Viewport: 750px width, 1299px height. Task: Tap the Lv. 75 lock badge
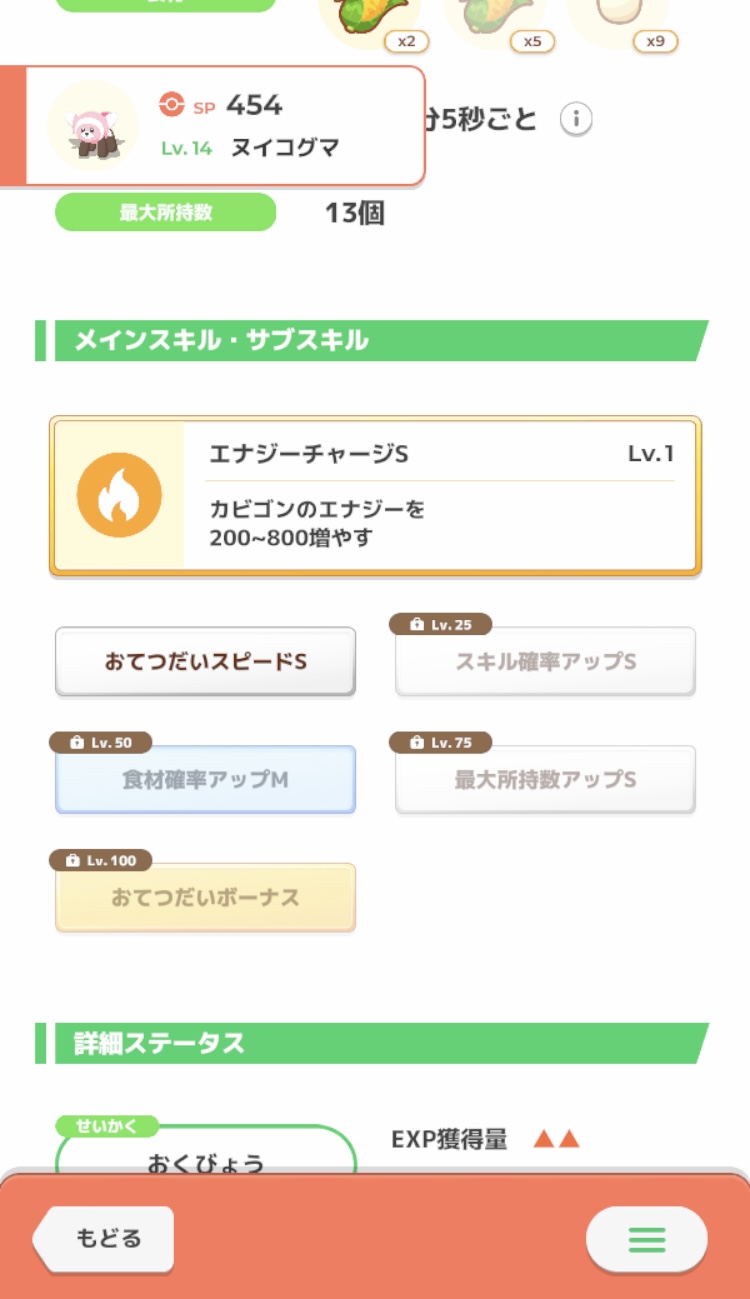440,743
